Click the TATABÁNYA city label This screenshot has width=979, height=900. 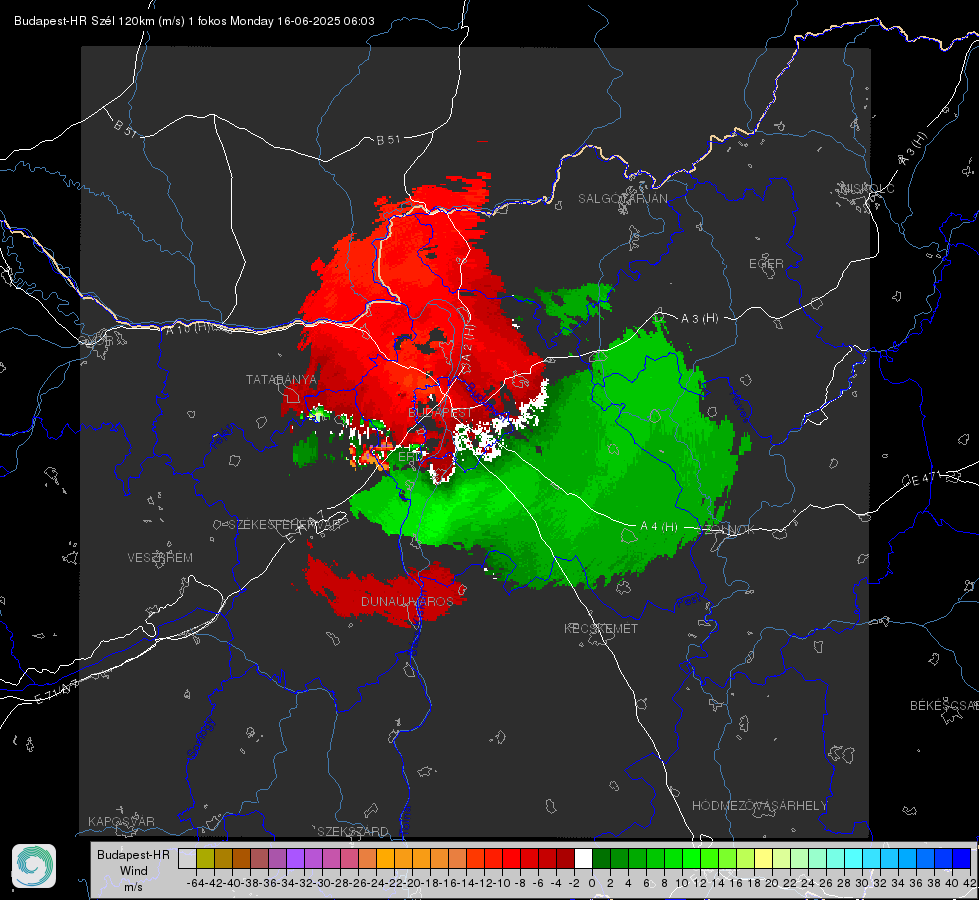[x=281, y=380]
